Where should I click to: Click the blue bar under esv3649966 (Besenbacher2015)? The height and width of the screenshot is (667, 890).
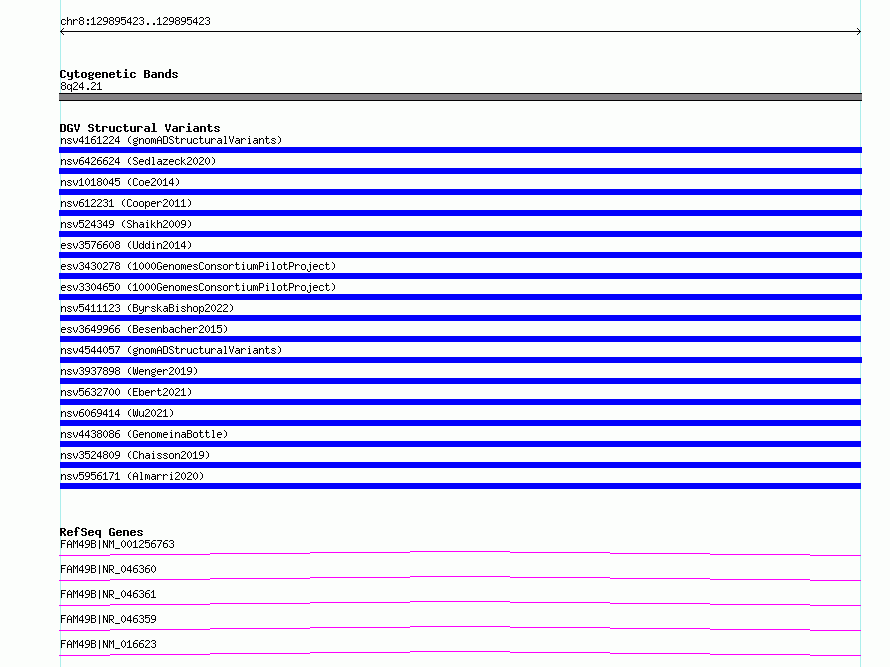point(460,339)
